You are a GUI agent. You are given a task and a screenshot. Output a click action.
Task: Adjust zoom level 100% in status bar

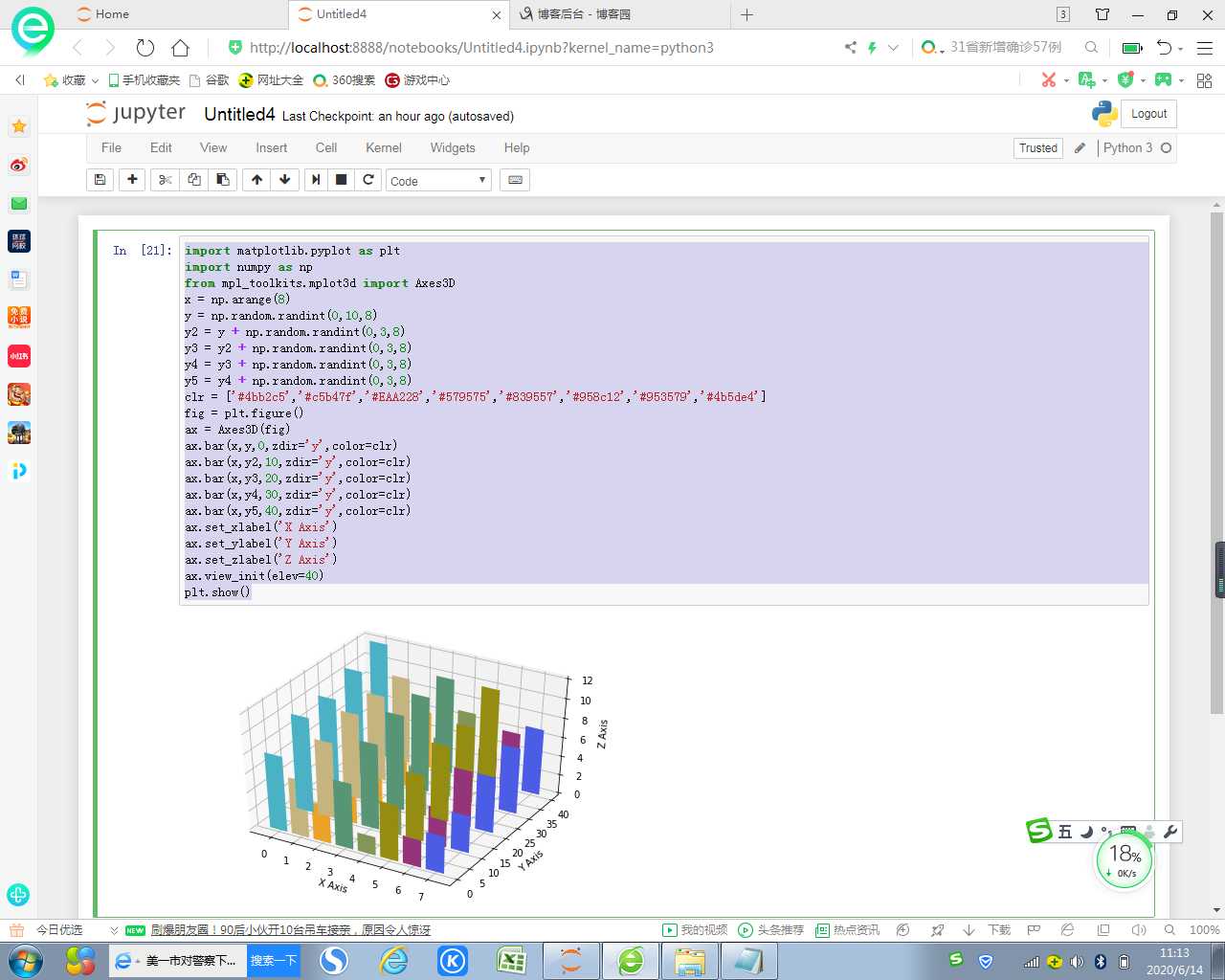pos(1204,930)
